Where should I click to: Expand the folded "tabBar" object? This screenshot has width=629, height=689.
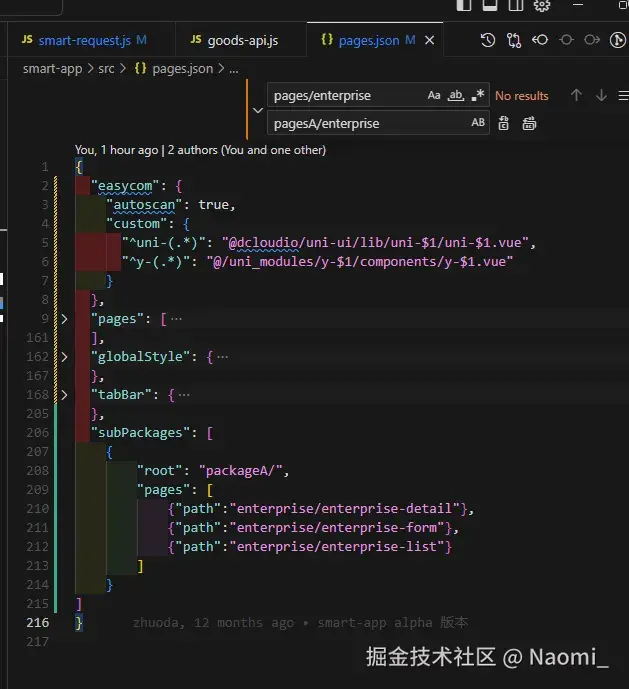pos(64,395)
